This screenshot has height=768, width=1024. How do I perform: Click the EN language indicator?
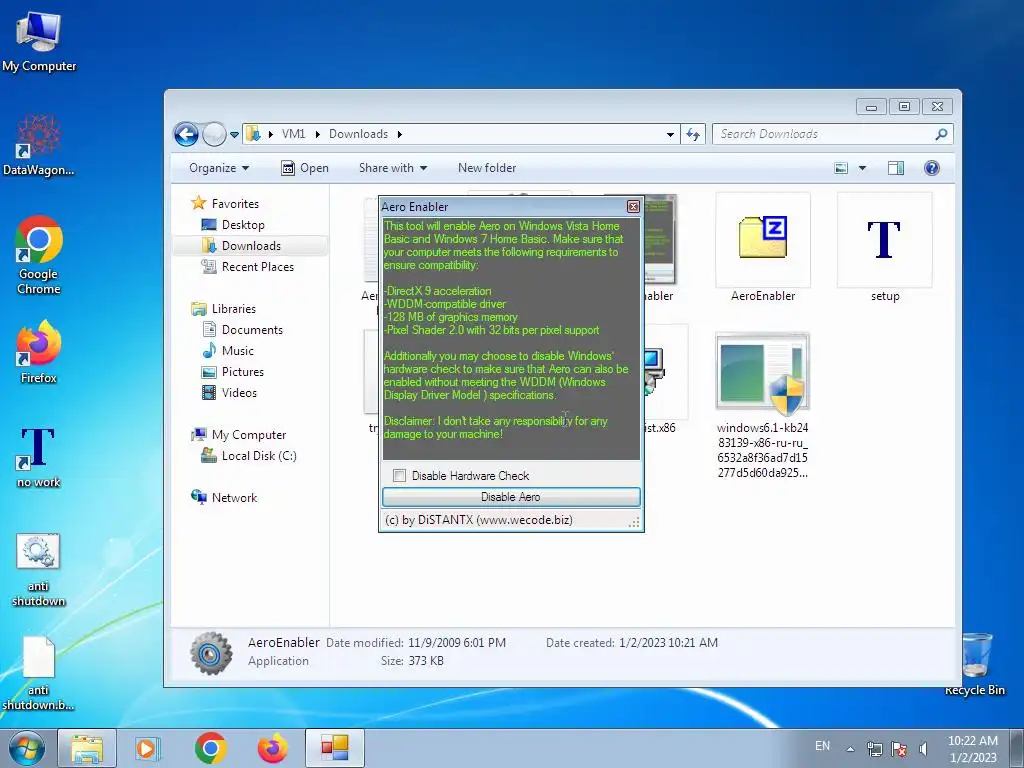(822, 746)
